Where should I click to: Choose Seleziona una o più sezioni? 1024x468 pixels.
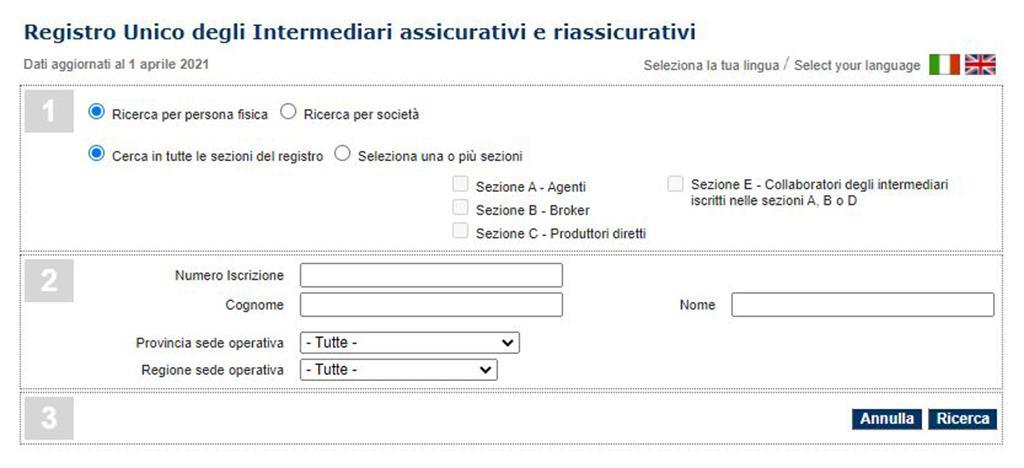tap(342, 155)
